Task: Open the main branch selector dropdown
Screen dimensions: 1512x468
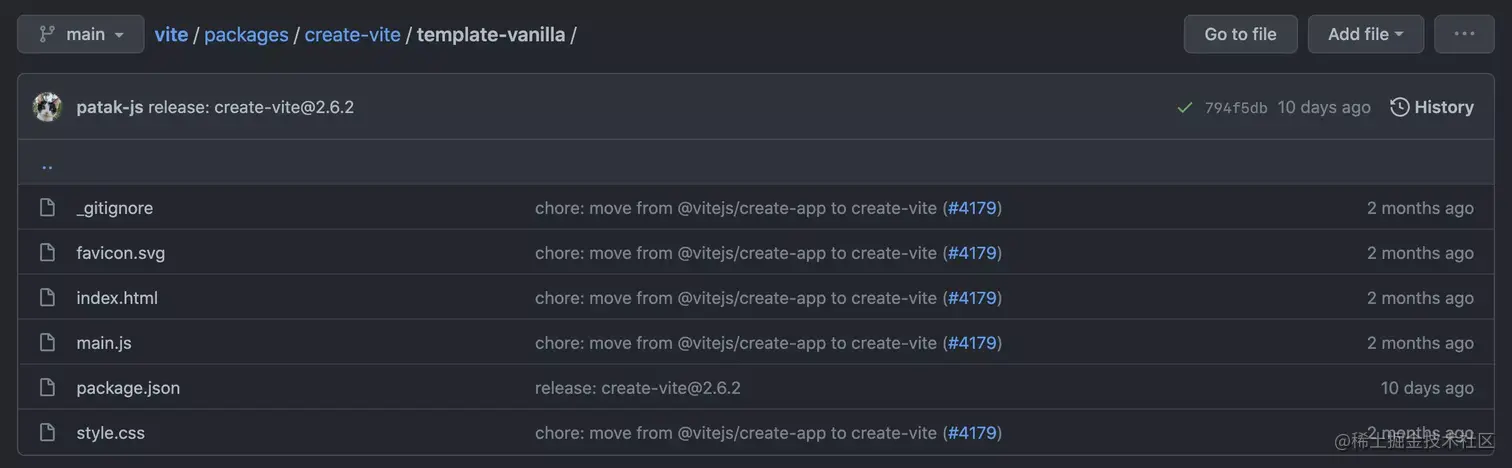Action: coord(81,34)
